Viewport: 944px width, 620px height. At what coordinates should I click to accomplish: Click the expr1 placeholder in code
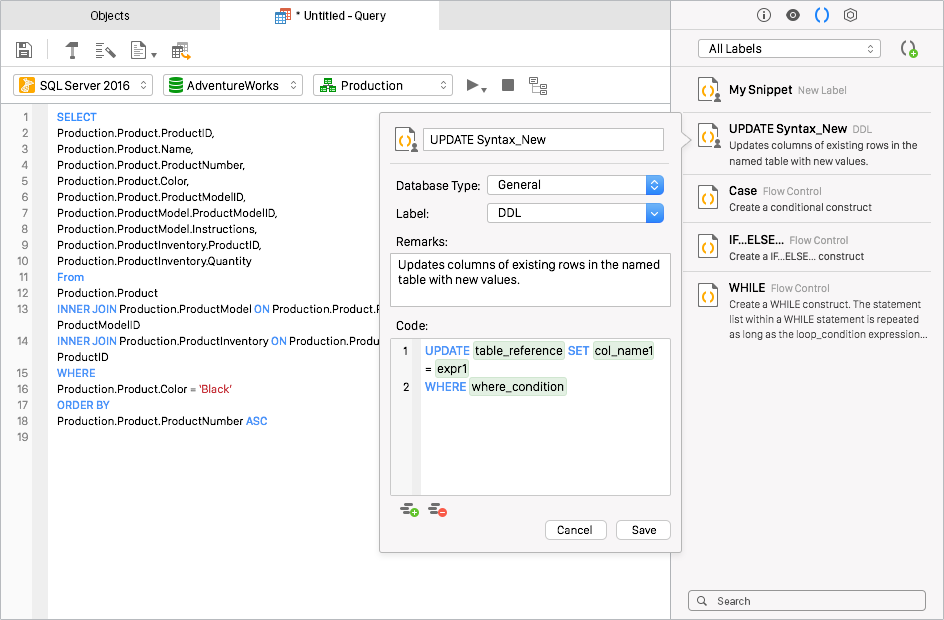(452, 368)
